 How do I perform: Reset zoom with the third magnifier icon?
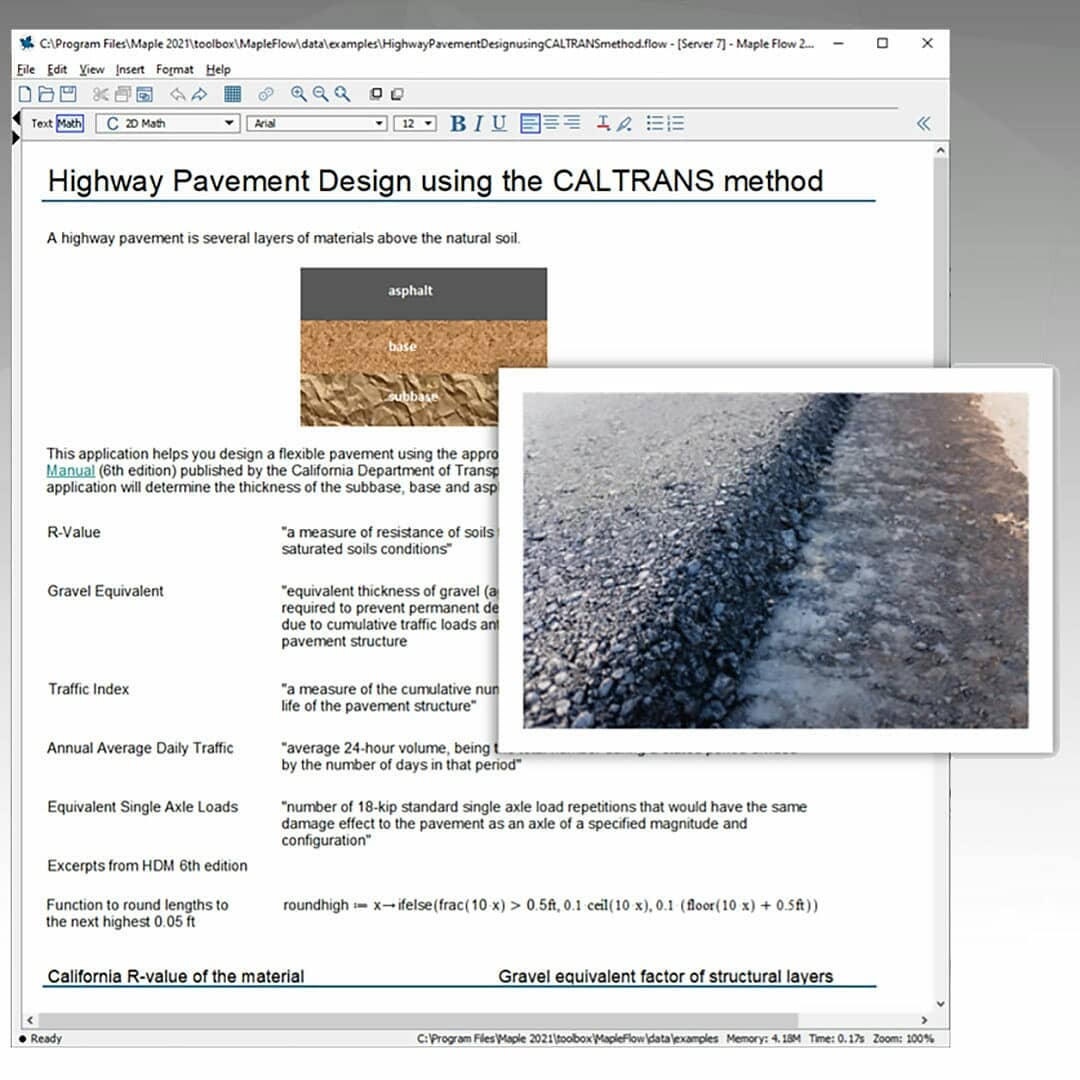[x=342, y=94]
